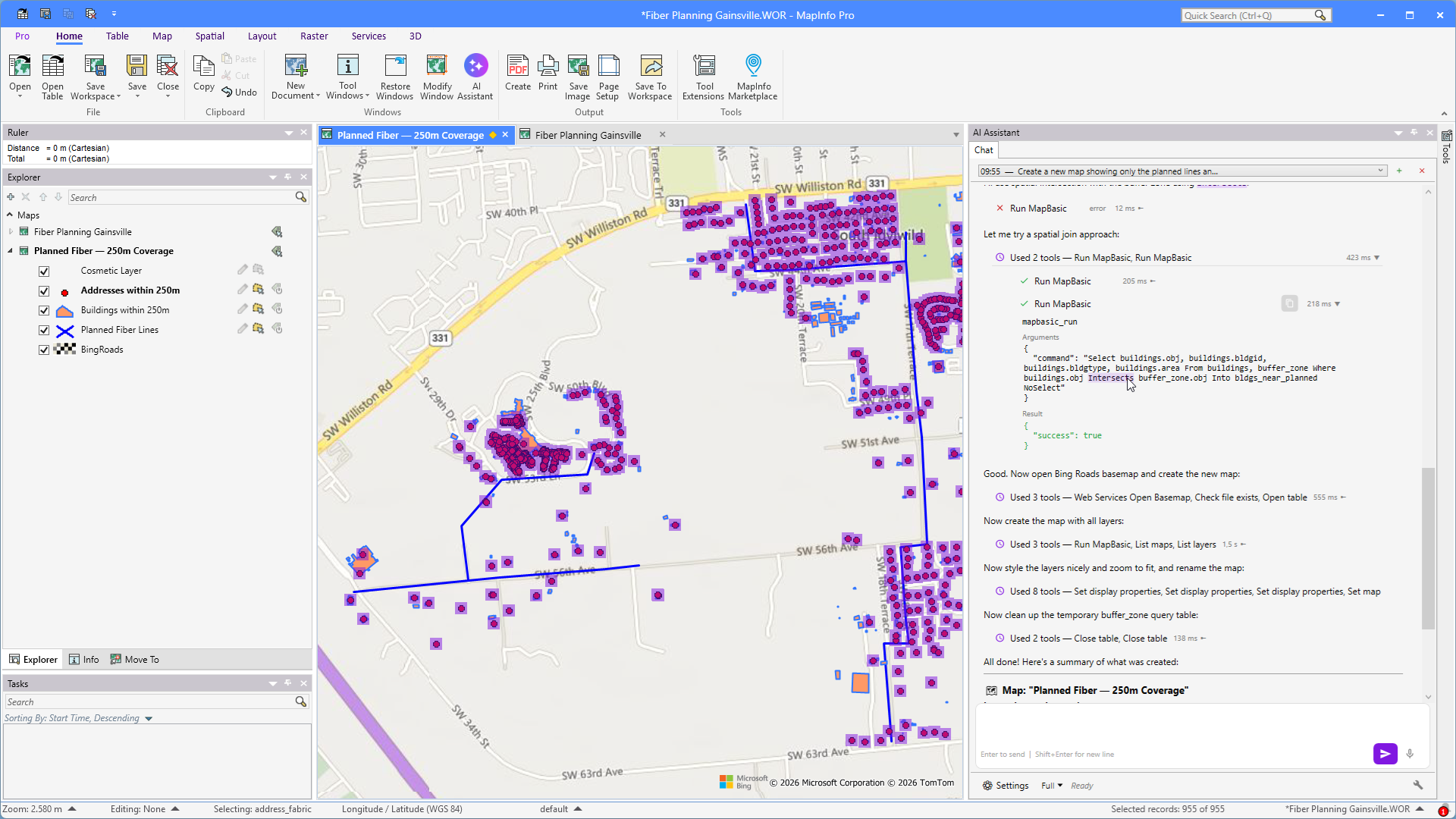Create a PDF output
Viewport: 1456px width, 819px height.
(x=518, y=74)
